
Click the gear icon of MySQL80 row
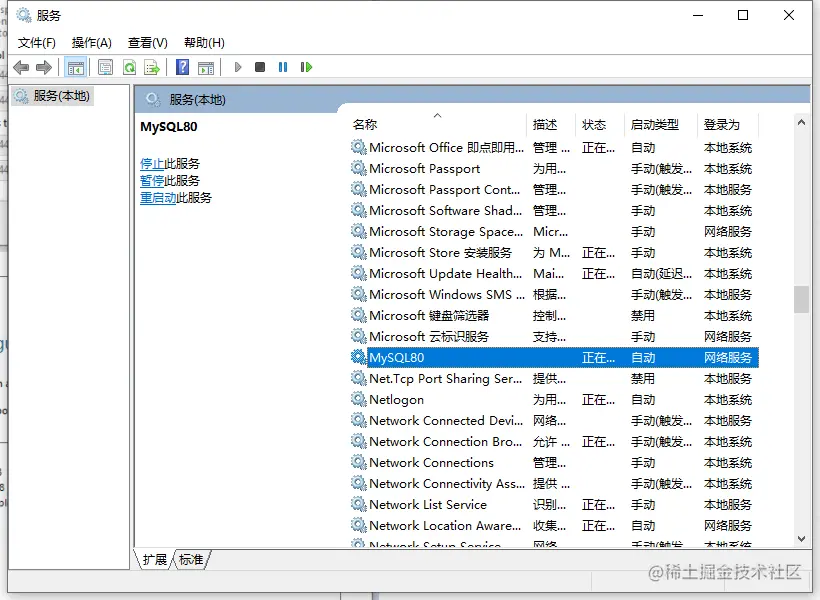pyautogui.click(x=358, y=357)
